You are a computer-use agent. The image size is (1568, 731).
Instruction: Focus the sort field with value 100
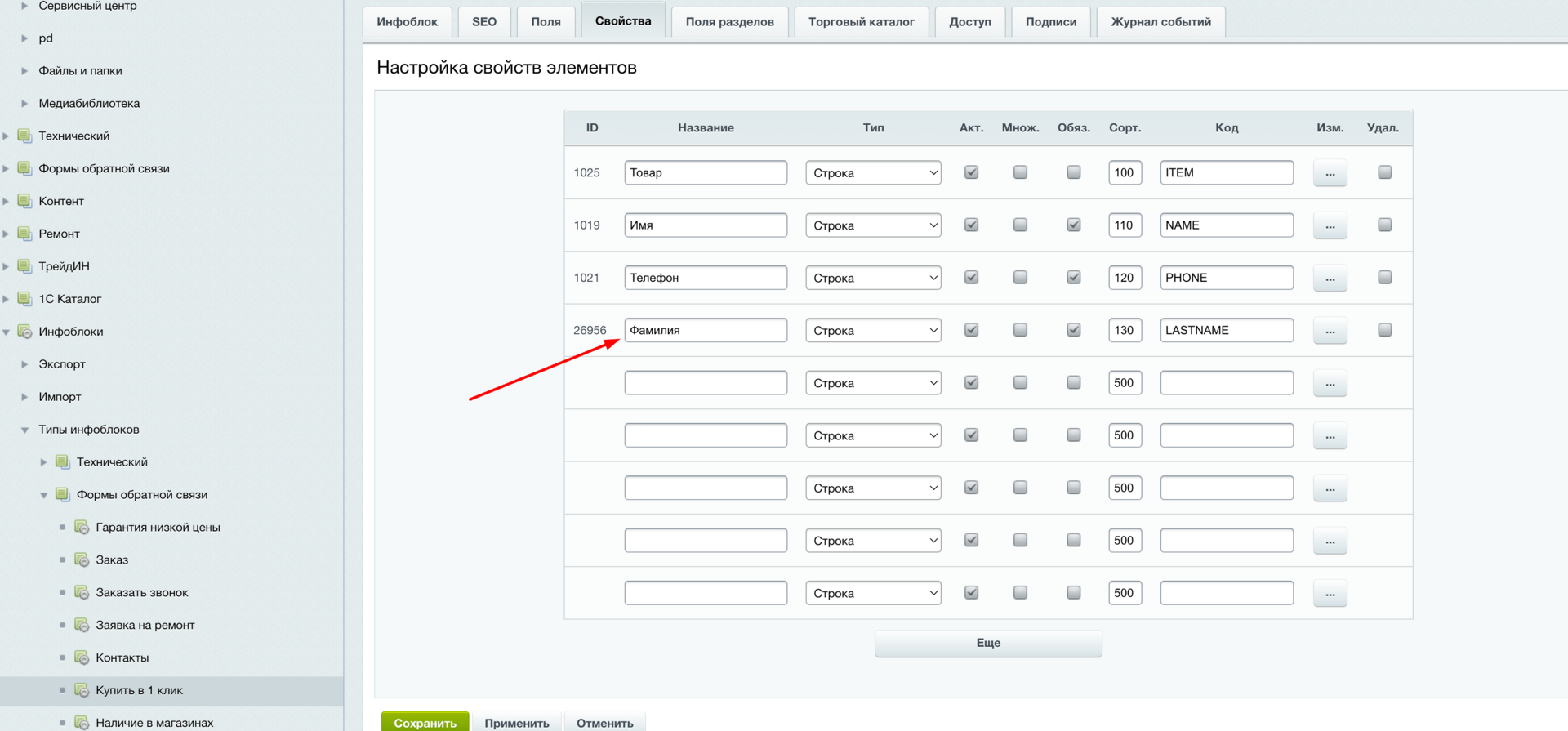coord(1125,172)
